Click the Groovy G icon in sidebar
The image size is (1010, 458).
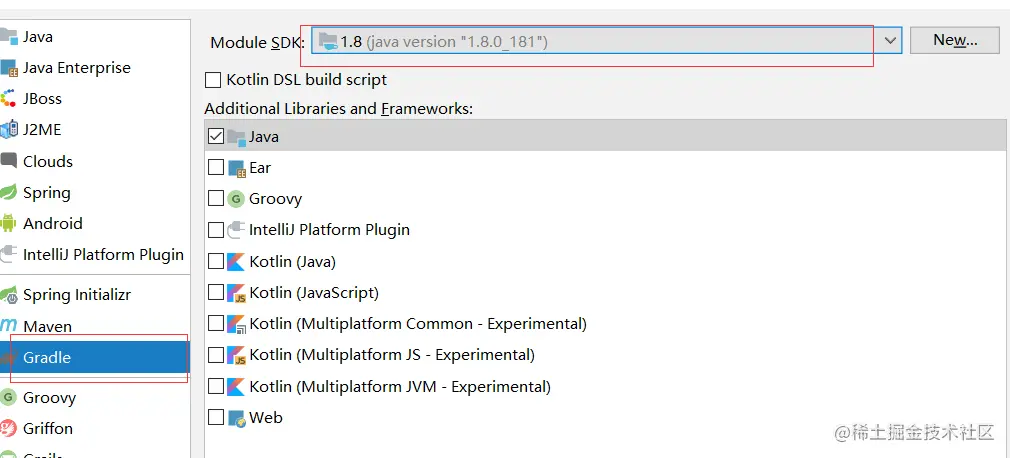(x=8, y=397)
